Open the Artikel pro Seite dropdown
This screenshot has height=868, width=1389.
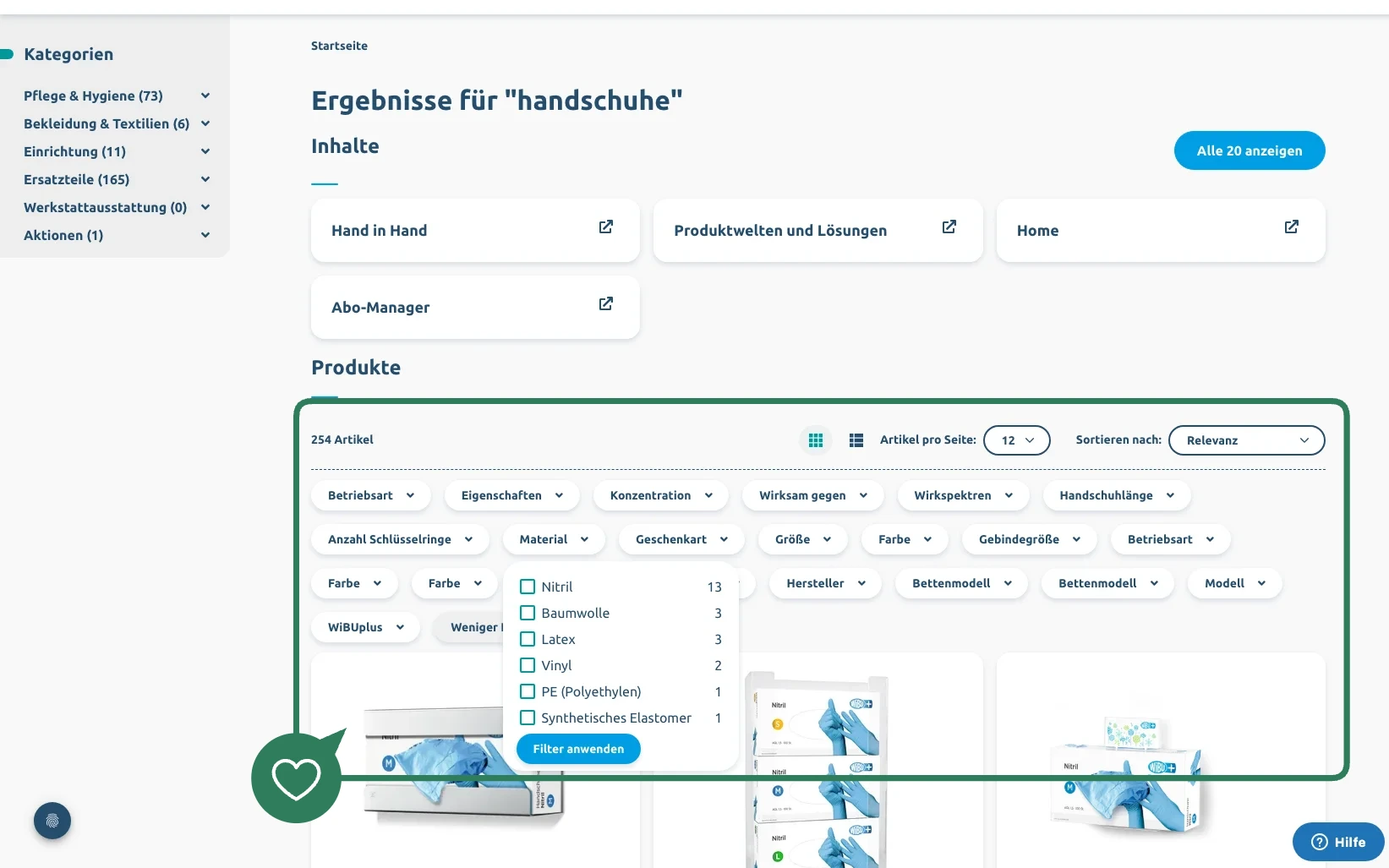click(1017, 440)
